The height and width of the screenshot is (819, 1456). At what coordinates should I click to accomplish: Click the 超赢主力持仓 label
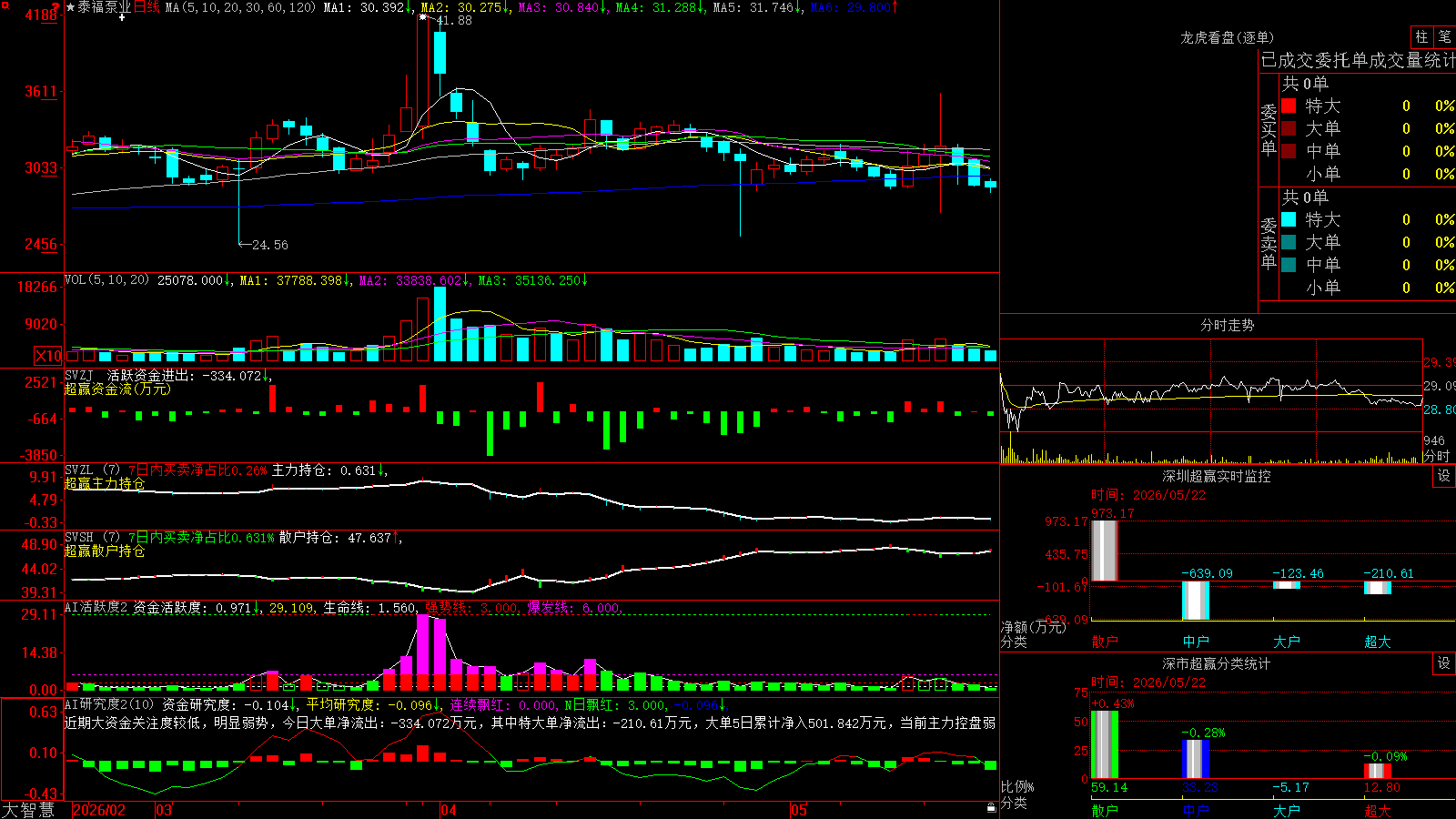click(x=105, y=483)
